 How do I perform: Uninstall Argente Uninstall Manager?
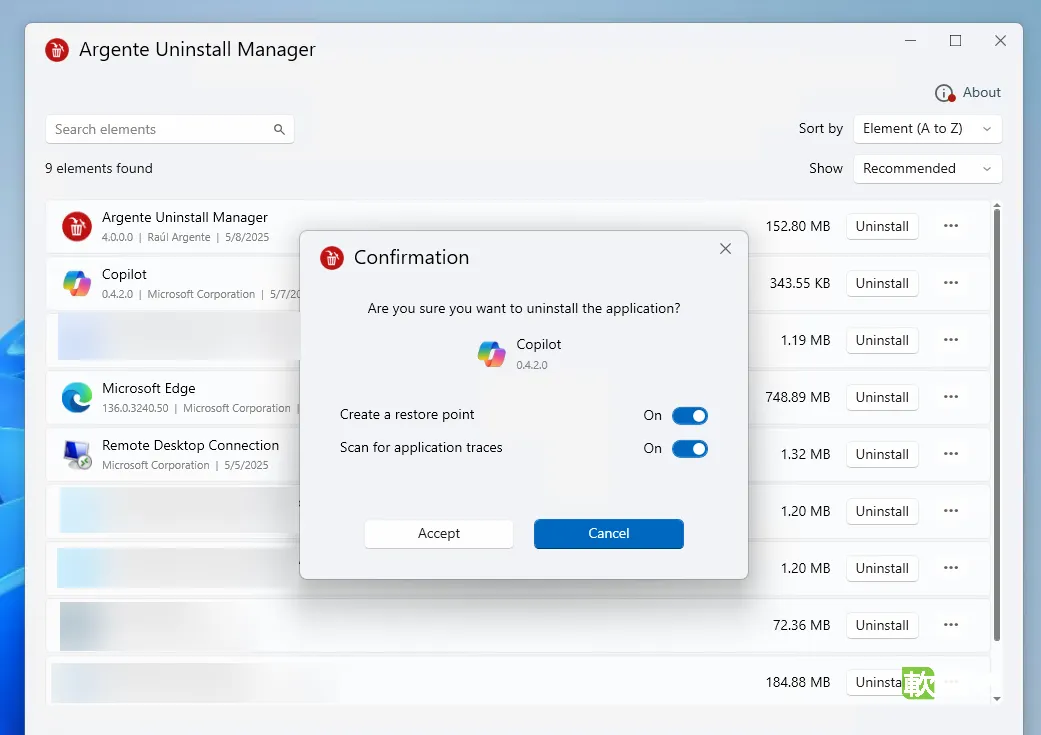pyautogui.click(x=882, y=226)
